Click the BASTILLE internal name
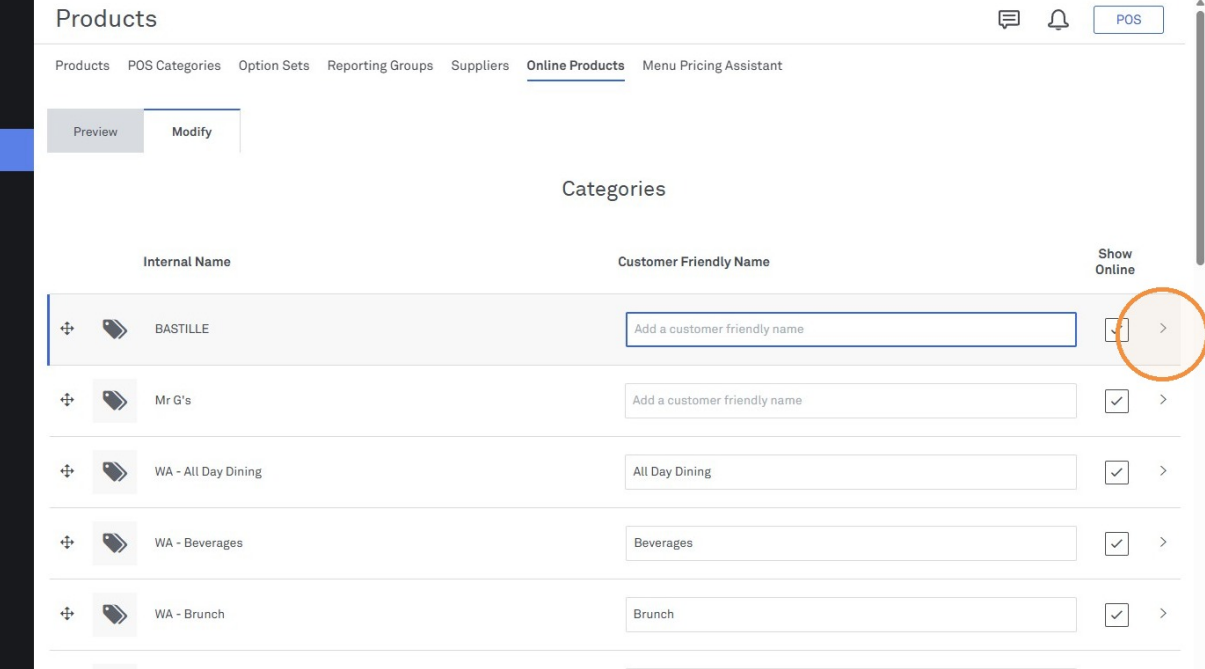Viewport: 1205px width, 669px height. coord(182,329)
